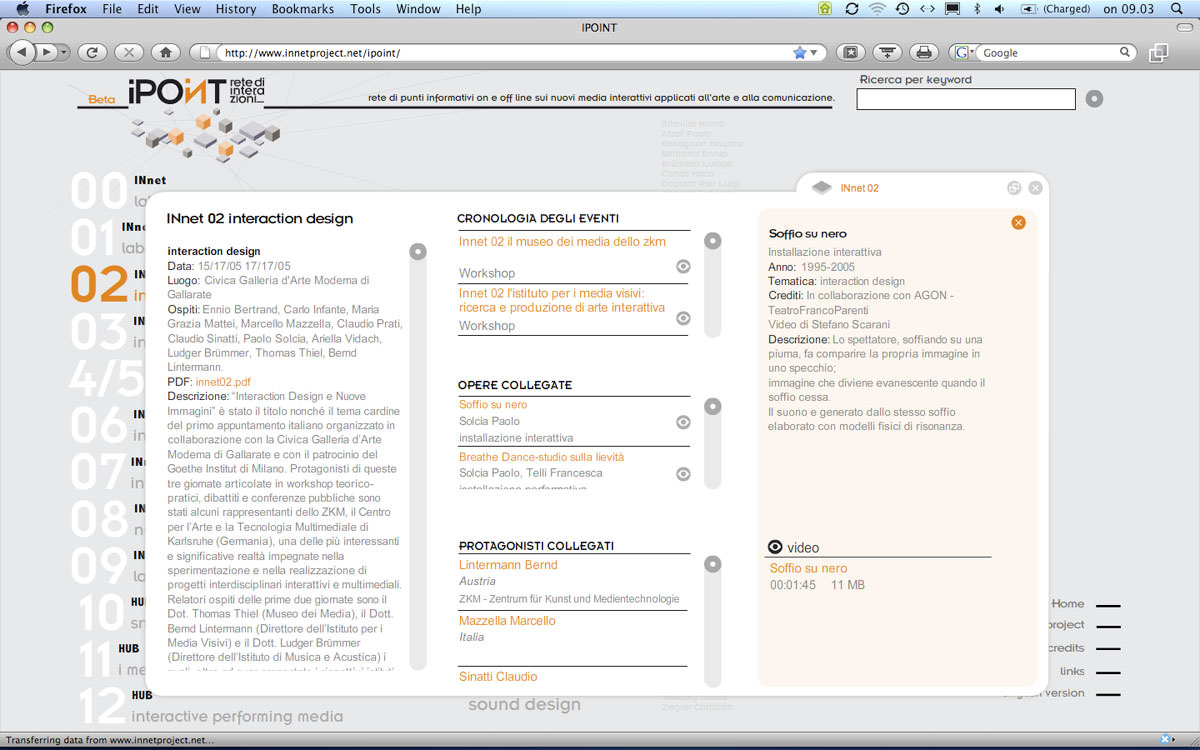View Innet 02 il museo dei media event
This screenshot has width=1200, height=750.
[x=683, y=266]
